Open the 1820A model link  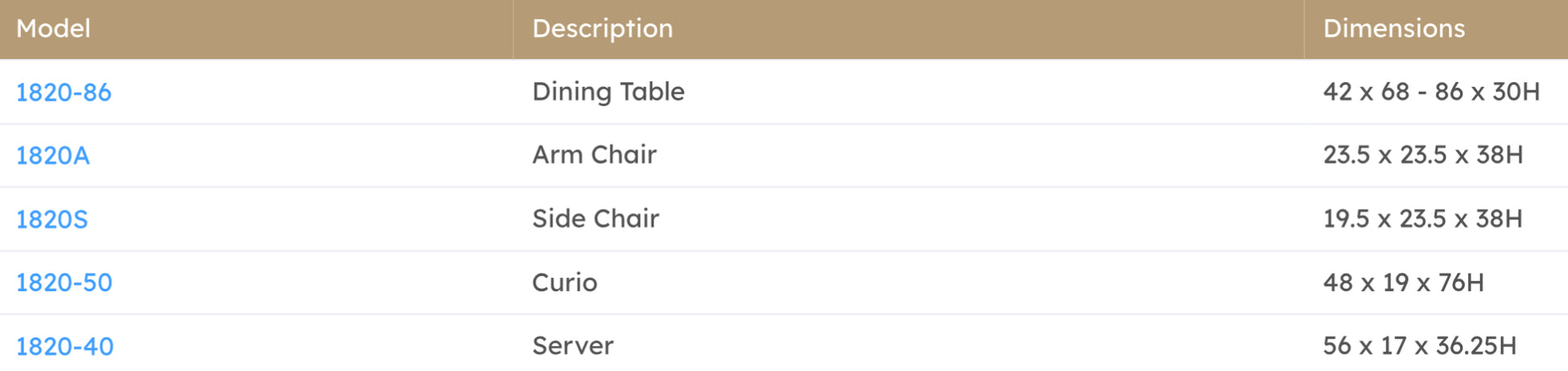point(53,155)
